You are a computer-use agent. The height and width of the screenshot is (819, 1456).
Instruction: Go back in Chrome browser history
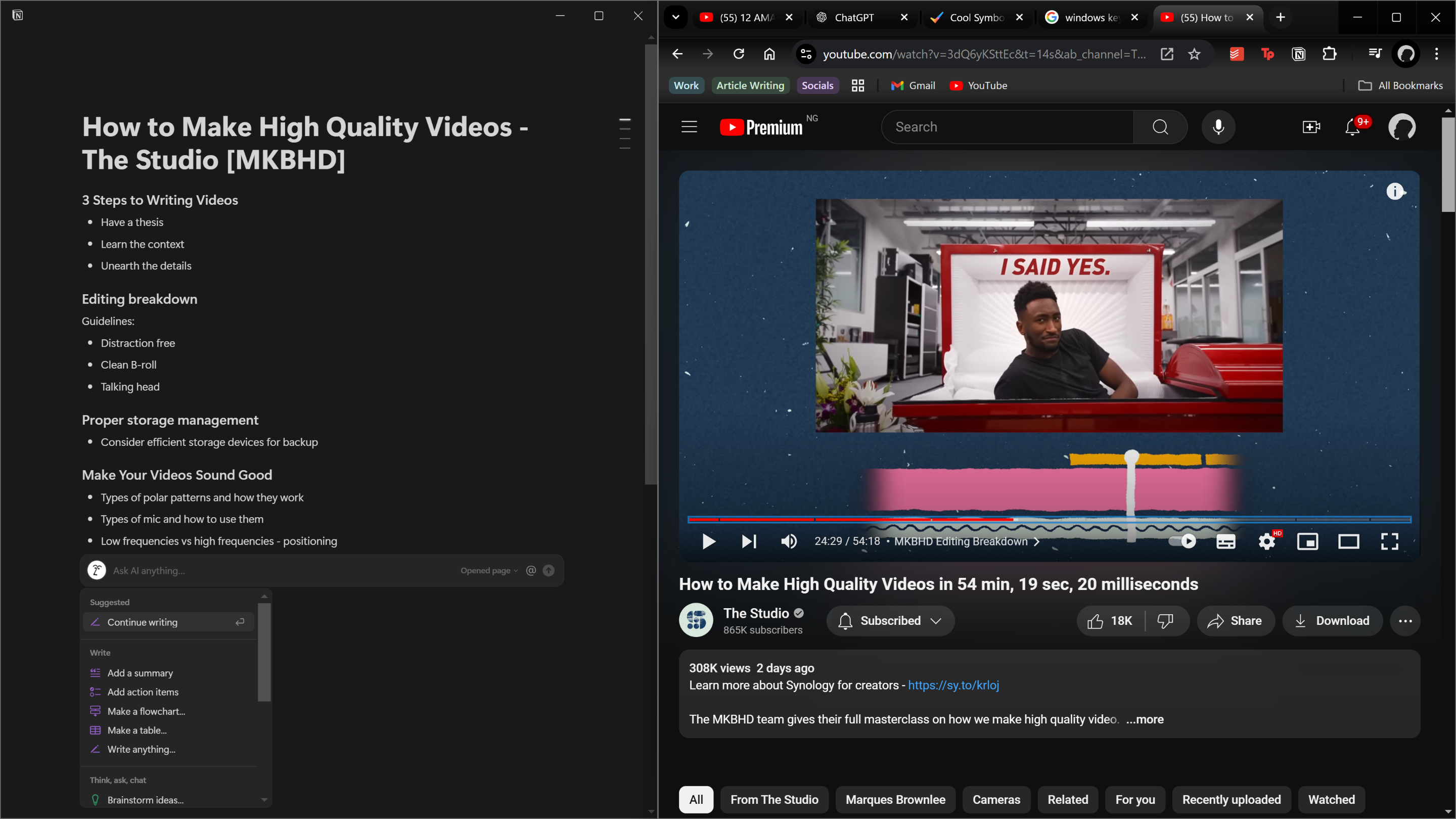coord(677,54)
